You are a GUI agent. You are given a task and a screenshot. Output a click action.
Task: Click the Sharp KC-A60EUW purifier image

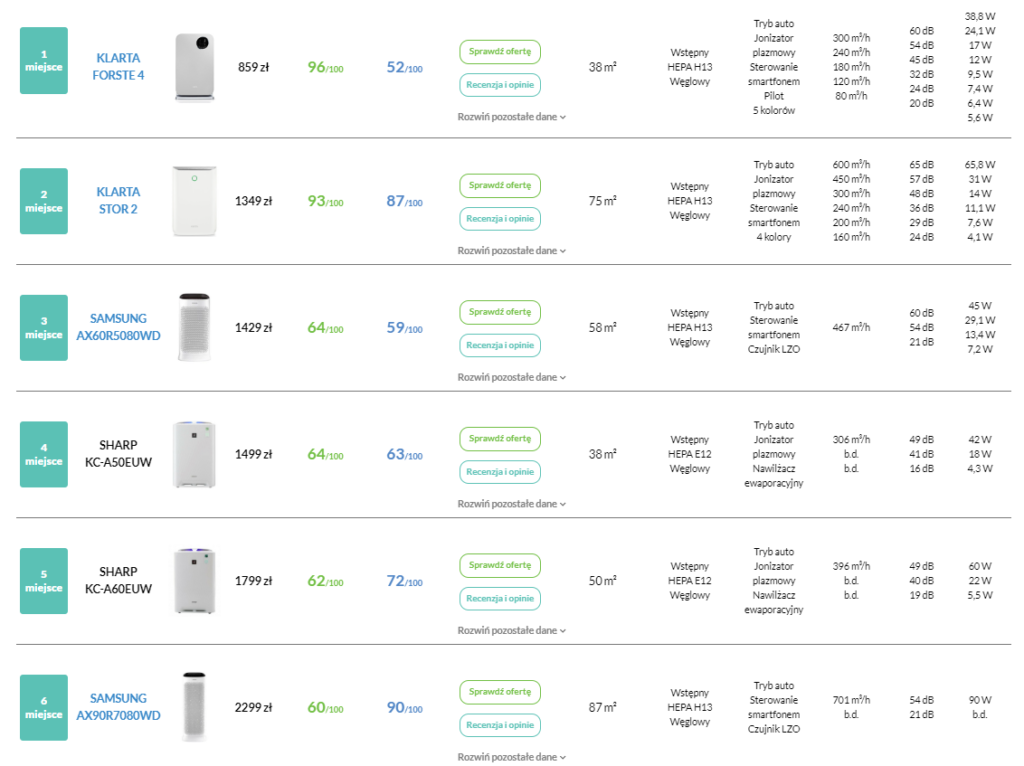pyautogui.click(x=194, y=580)
